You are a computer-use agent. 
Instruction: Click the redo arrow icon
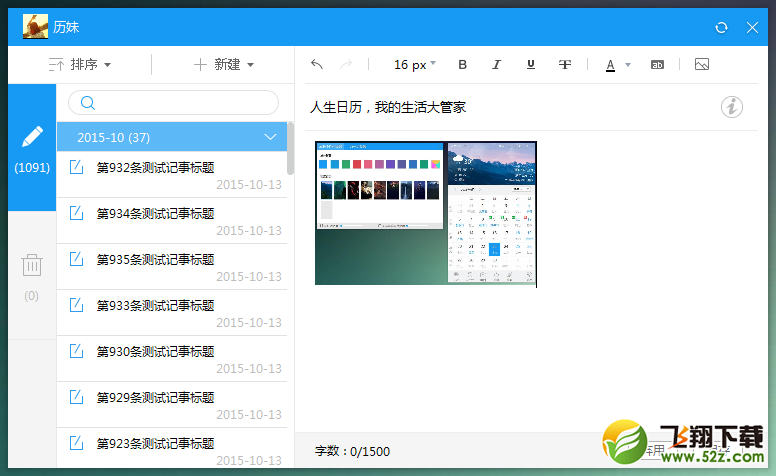[346, 64]
